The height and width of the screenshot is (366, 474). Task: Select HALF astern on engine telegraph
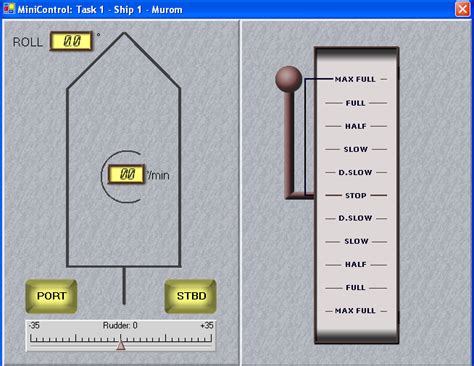[x=356, y=264]
